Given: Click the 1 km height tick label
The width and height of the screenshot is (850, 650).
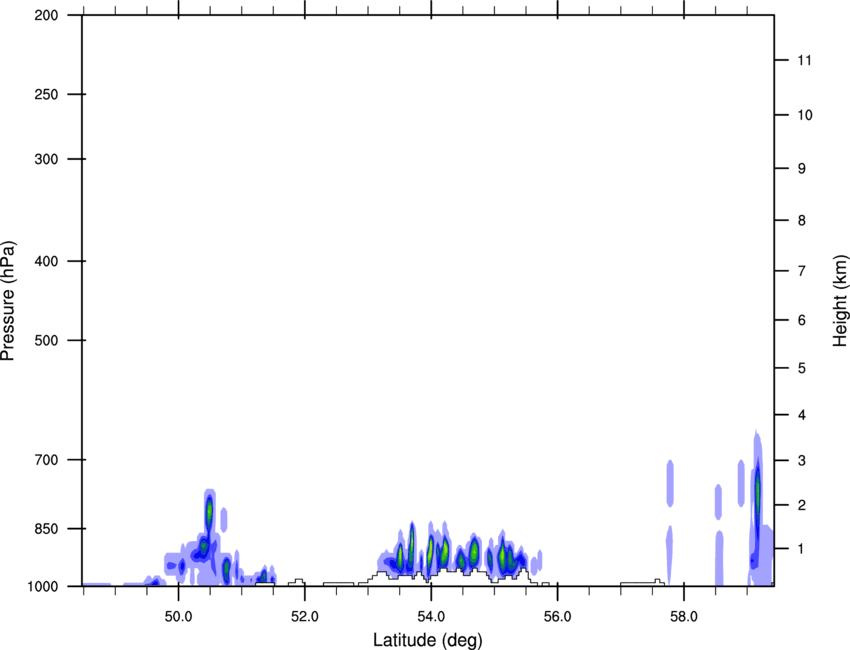Looking at the screenshot, I should 802,549.
